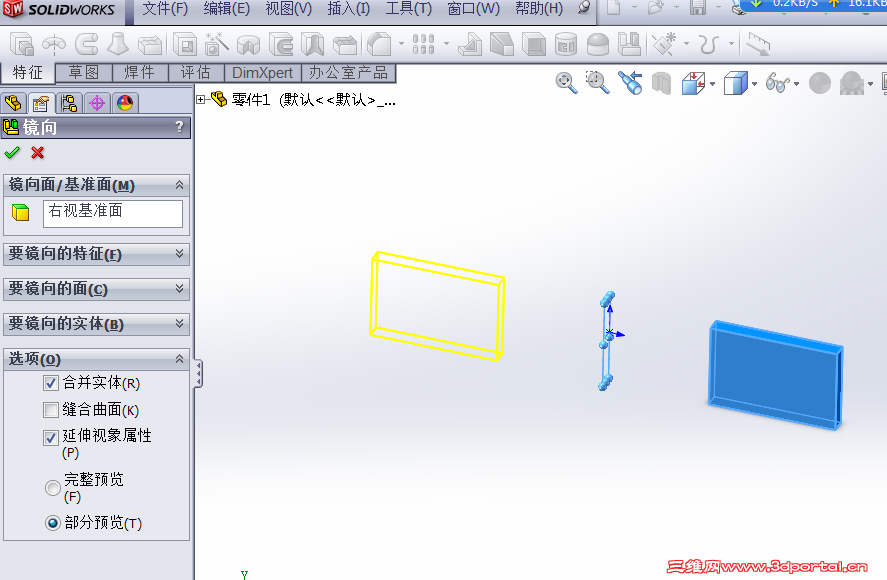The image size is (887, 580).
Task: Open PropertyManager panel tab
Action: pyautogui.click(x=41, y=103)
